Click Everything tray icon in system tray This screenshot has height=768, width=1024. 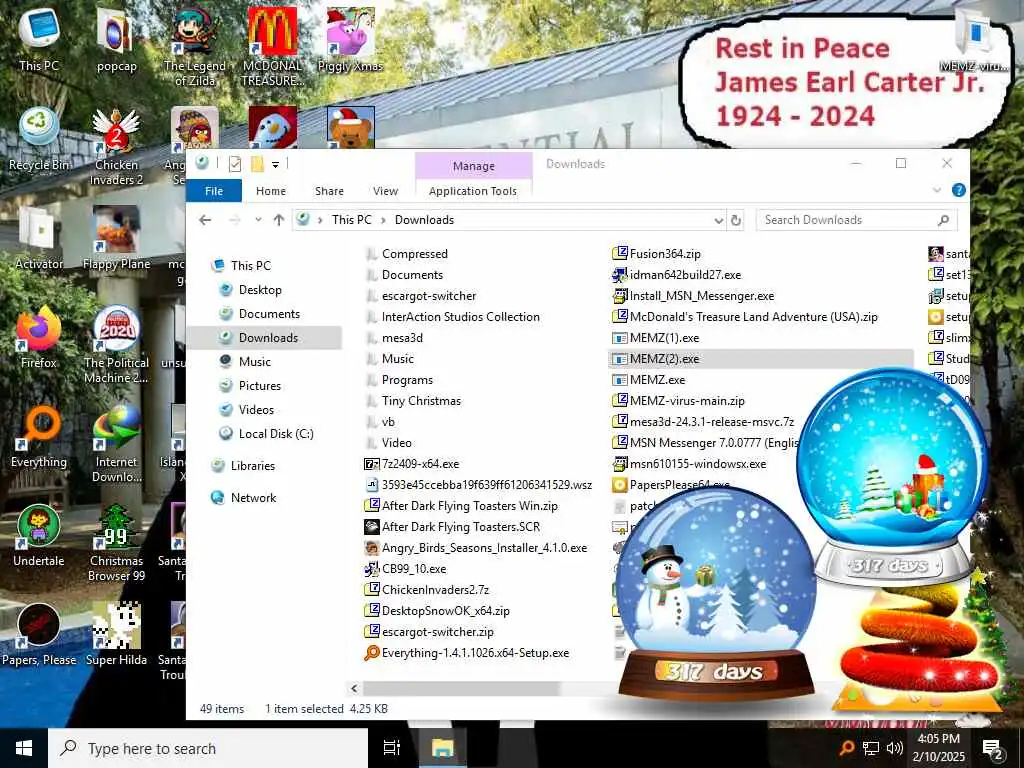coord(846,748)
